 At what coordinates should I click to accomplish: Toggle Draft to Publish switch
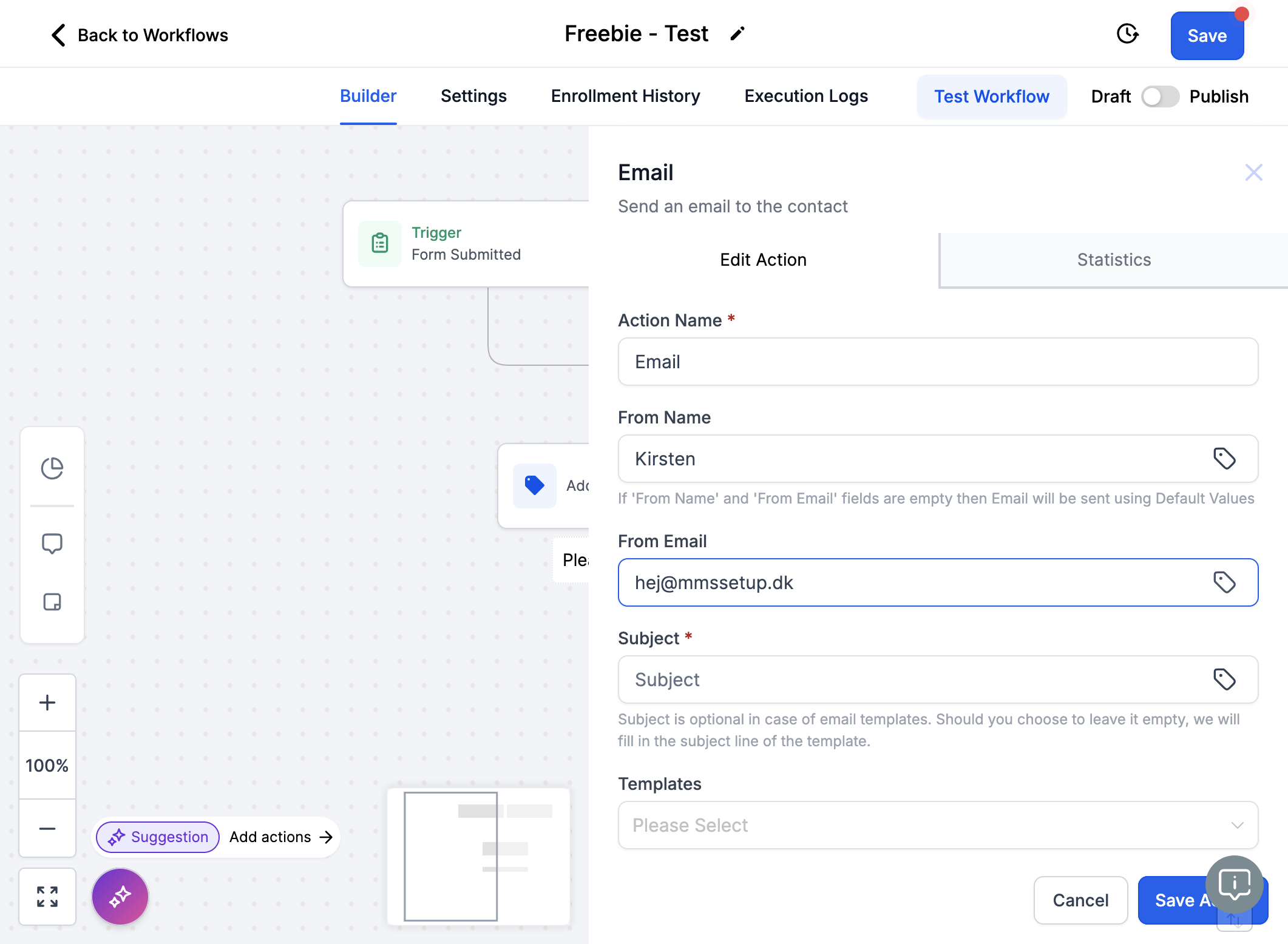[1160, 96]
